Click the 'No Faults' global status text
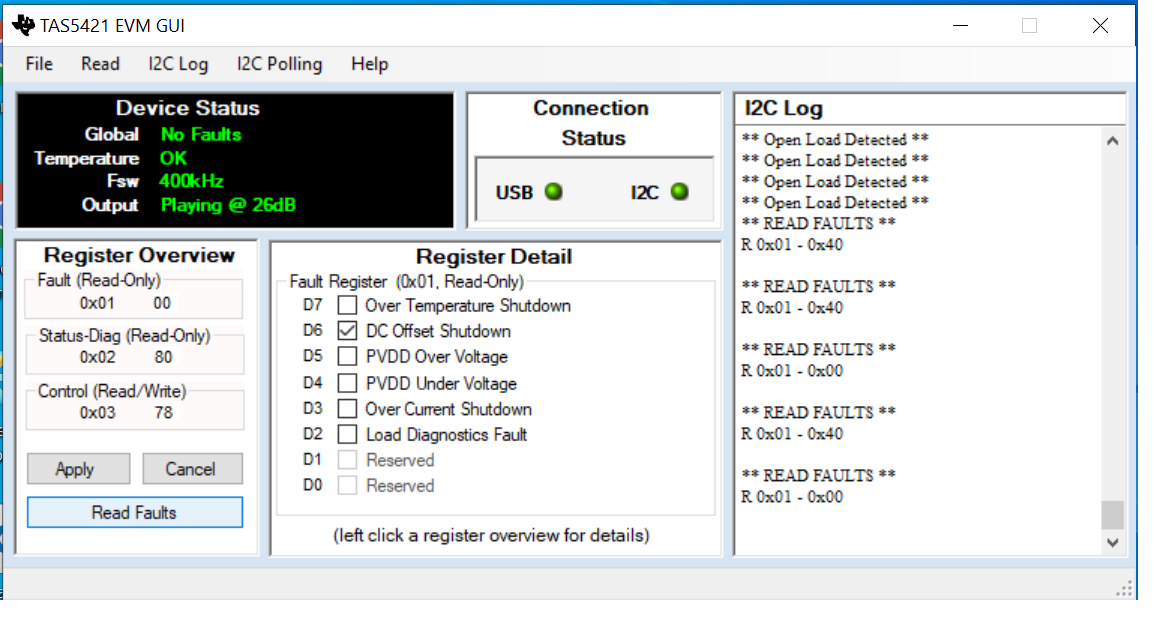This screenshot has height=620, width=1158. coord(201,134)
